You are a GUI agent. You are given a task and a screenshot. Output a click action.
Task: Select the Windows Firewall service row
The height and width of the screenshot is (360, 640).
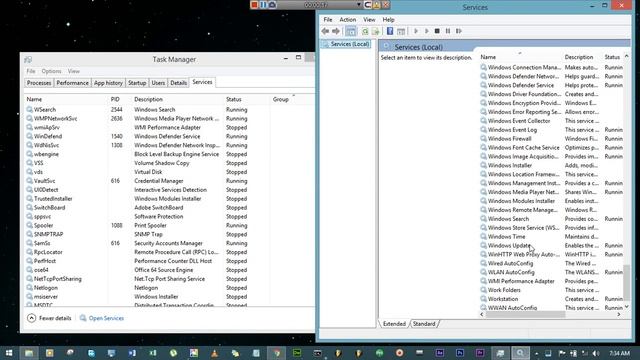click(x=551, y=139)
